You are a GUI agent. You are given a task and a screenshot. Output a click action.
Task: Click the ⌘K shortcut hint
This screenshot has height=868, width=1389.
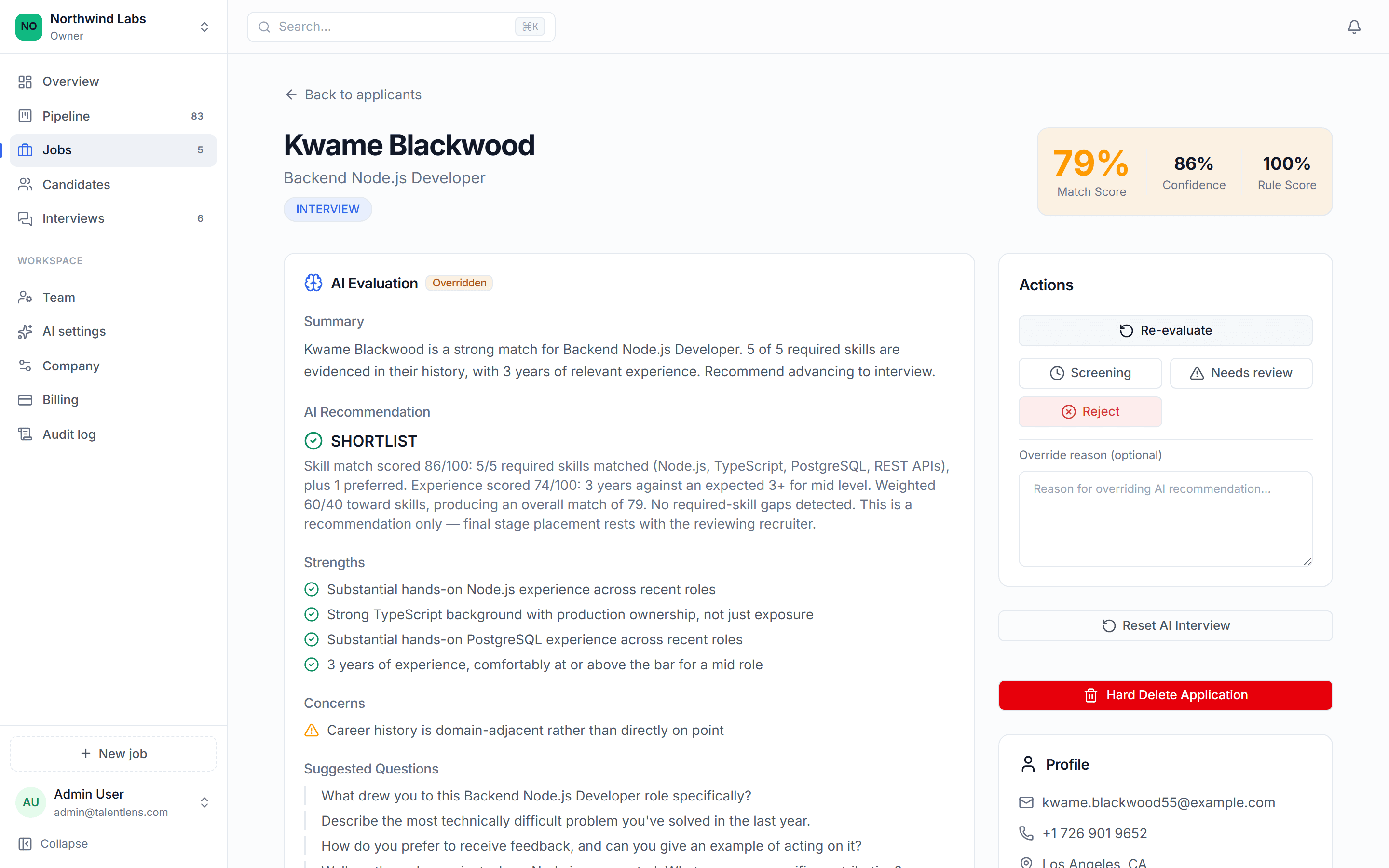pyautogui.click(x=530, y=27)
